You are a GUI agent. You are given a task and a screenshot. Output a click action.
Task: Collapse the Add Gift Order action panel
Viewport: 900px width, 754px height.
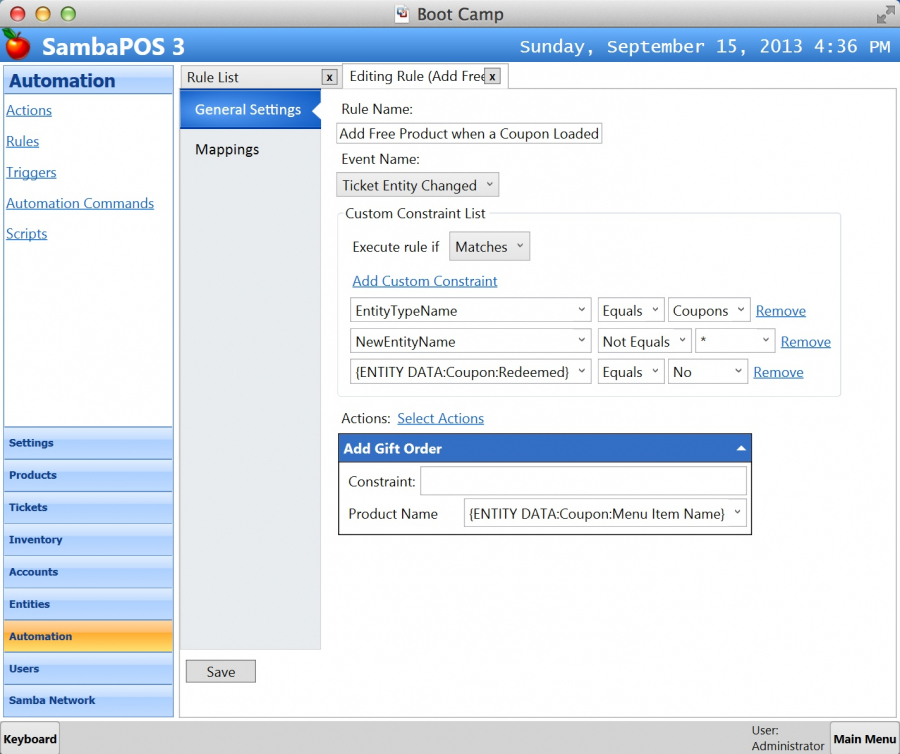[740, 449]
